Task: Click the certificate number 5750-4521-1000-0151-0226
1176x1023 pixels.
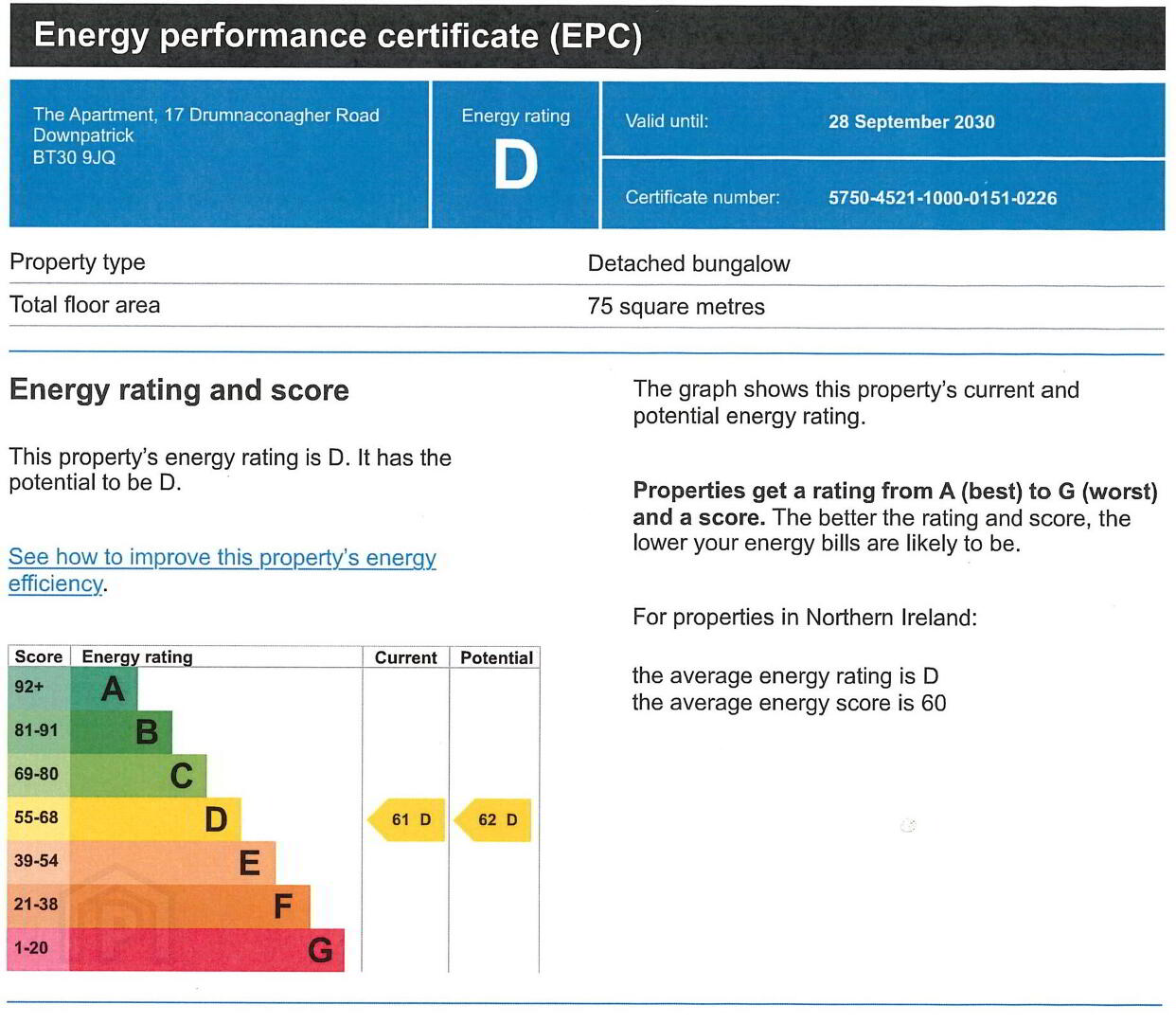Action: (942, 198)
